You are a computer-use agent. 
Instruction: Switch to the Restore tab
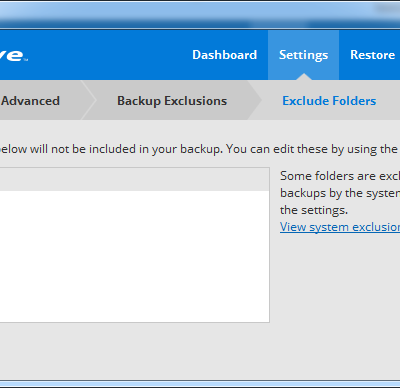pos(372,55)
